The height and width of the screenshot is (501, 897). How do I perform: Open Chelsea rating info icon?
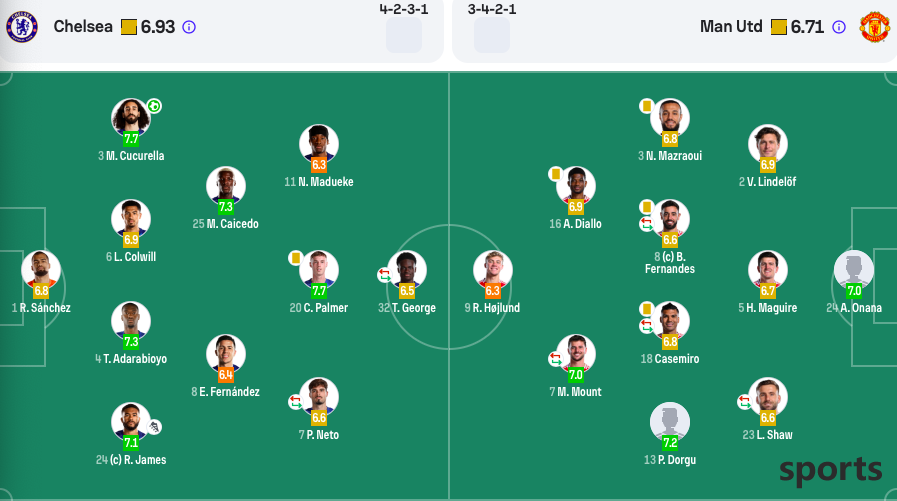point(189,27)
